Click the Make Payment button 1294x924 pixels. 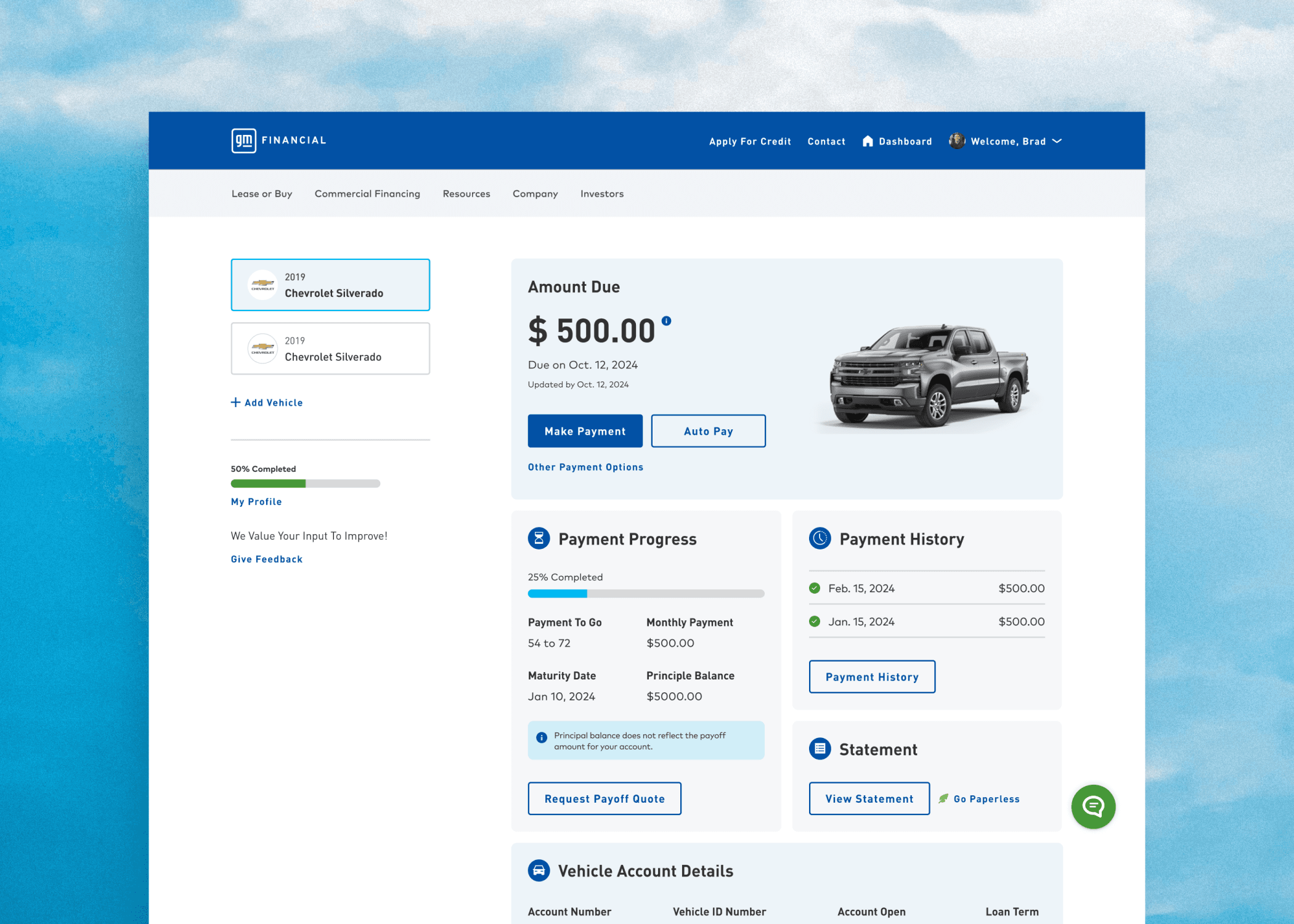pos(585,431)
